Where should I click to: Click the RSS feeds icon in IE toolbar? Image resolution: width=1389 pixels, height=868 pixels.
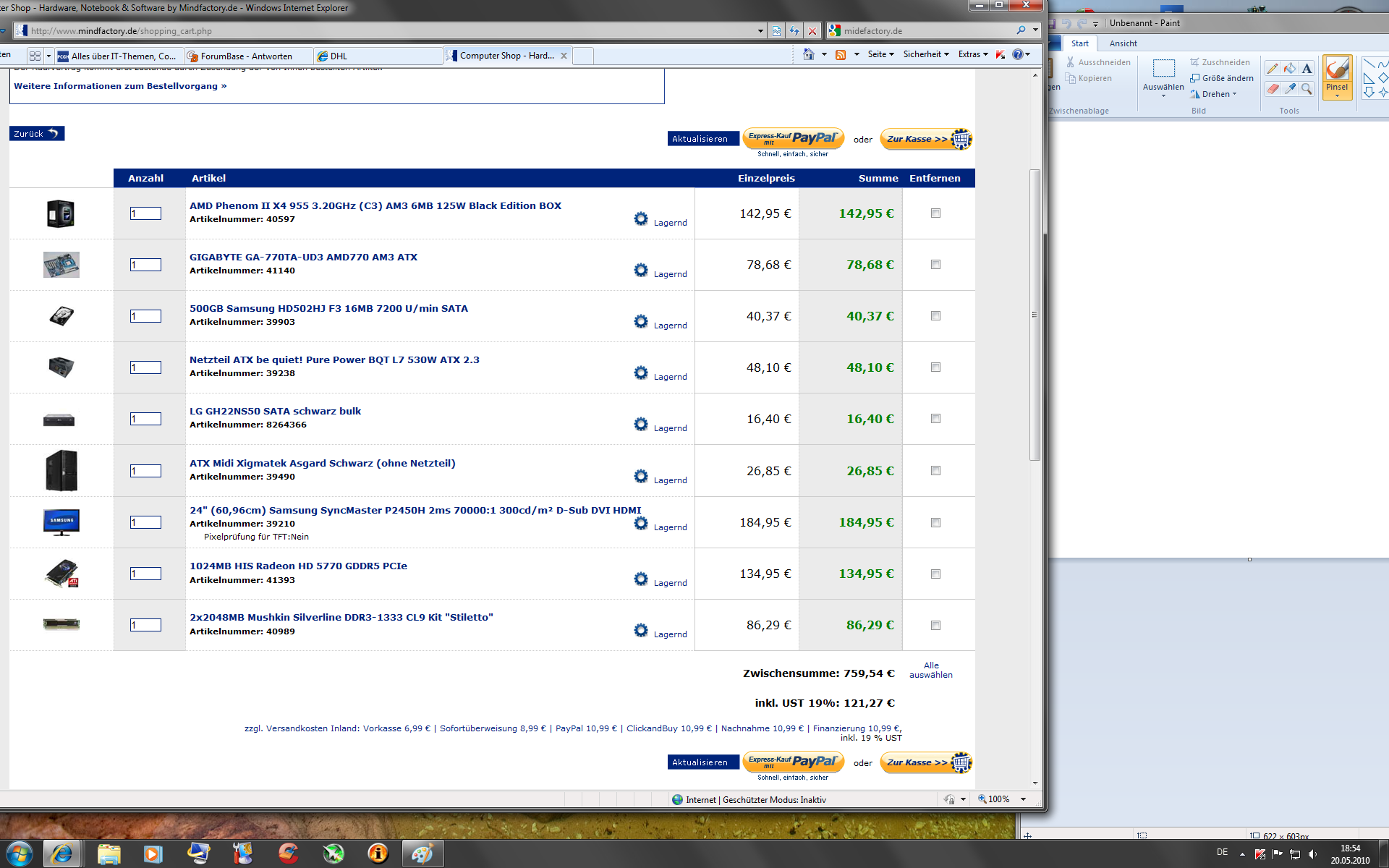(841, 54)
